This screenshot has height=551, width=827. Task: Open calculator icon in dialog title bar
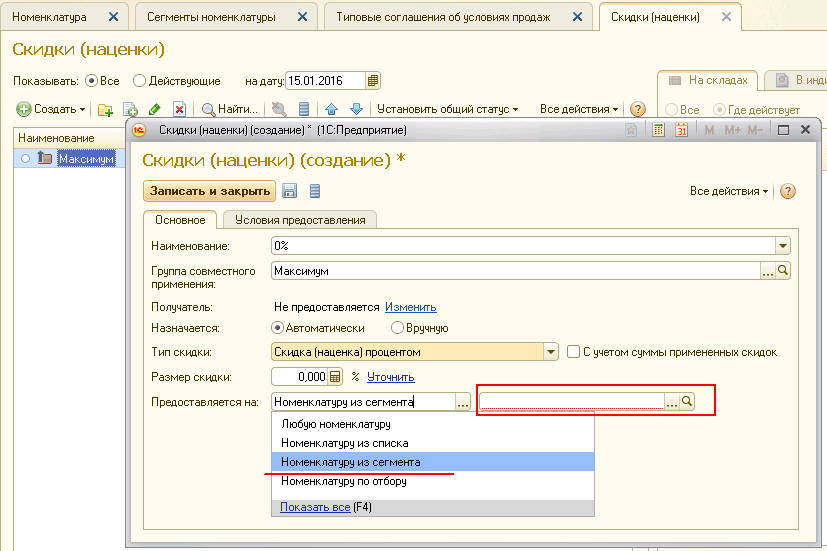658,130
